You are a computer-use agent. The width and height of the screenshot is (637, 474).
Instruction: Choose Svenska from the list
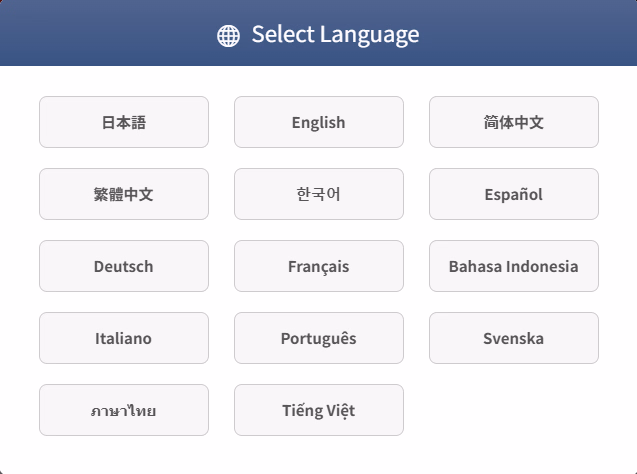pyautogui.click(x=514, y=338)
